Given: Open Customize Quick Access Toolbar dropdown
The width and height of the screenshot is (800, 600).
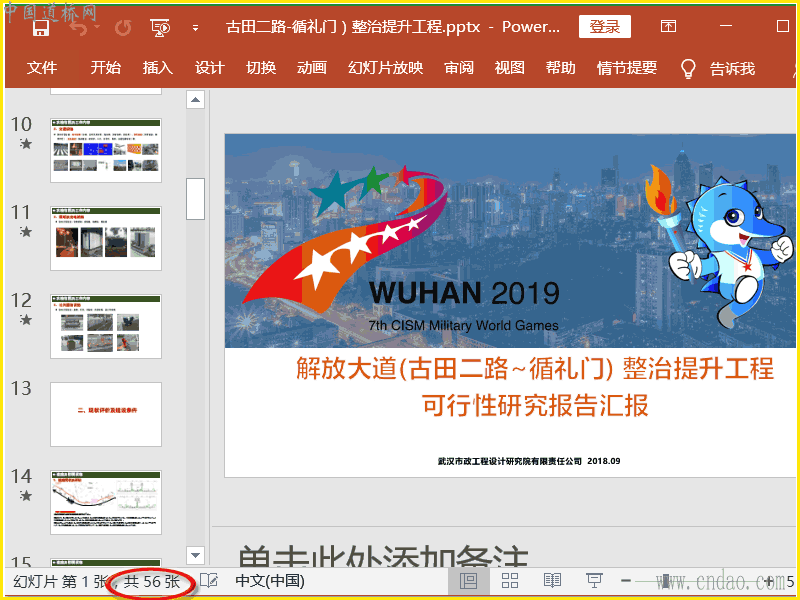Looking at the screenshot, I should [x=195, y=28].
